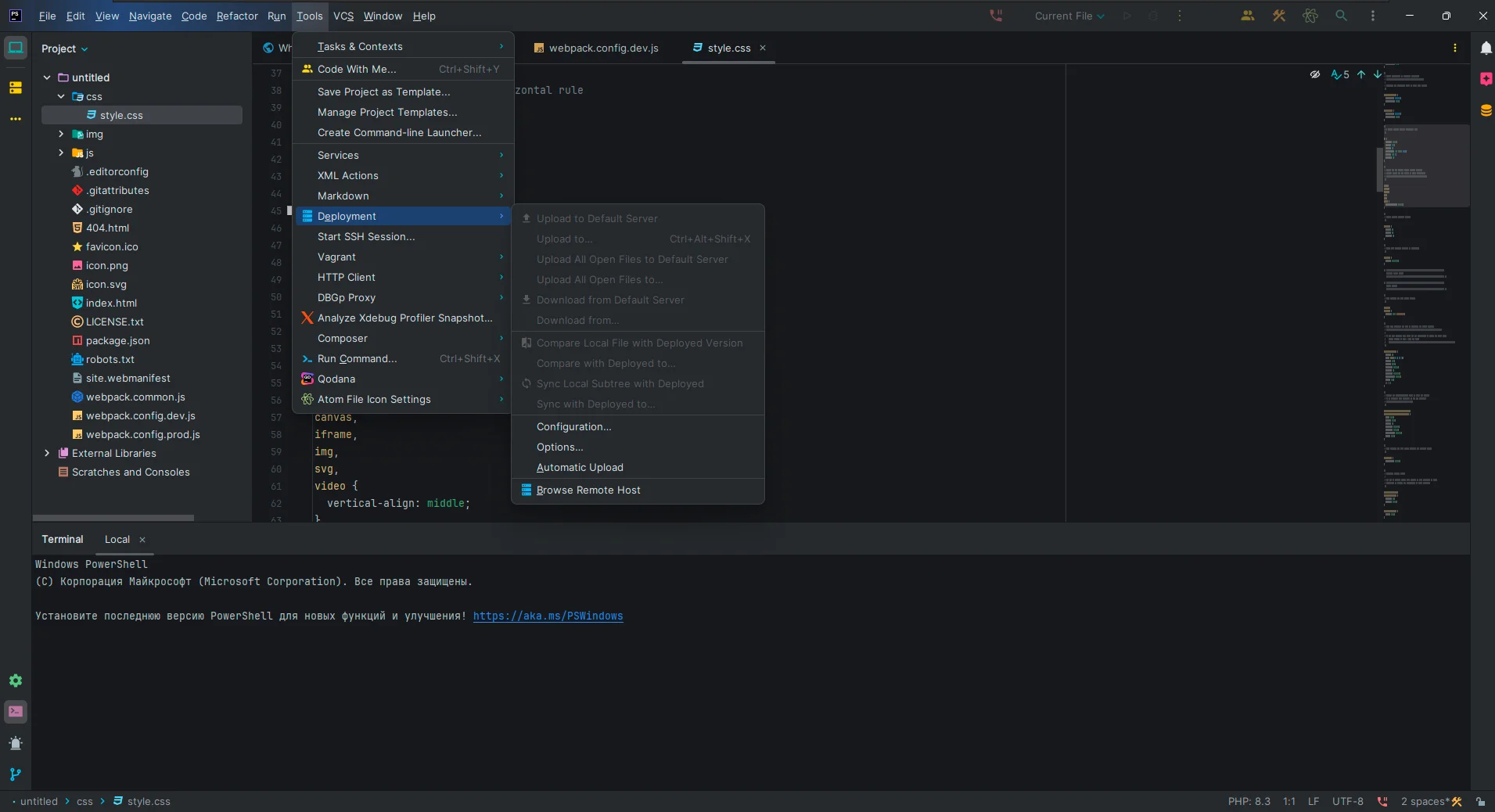This screenshot has width=1495, height=812.
Task: Open the Git tool window icon
Action: tap(16, 774)
